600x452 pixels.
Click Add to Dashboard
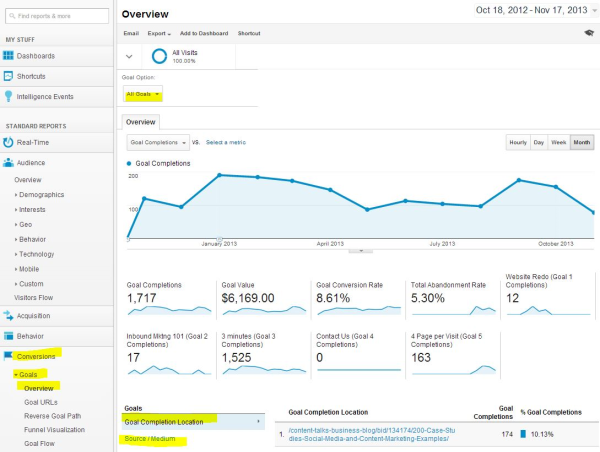point(204,33)
